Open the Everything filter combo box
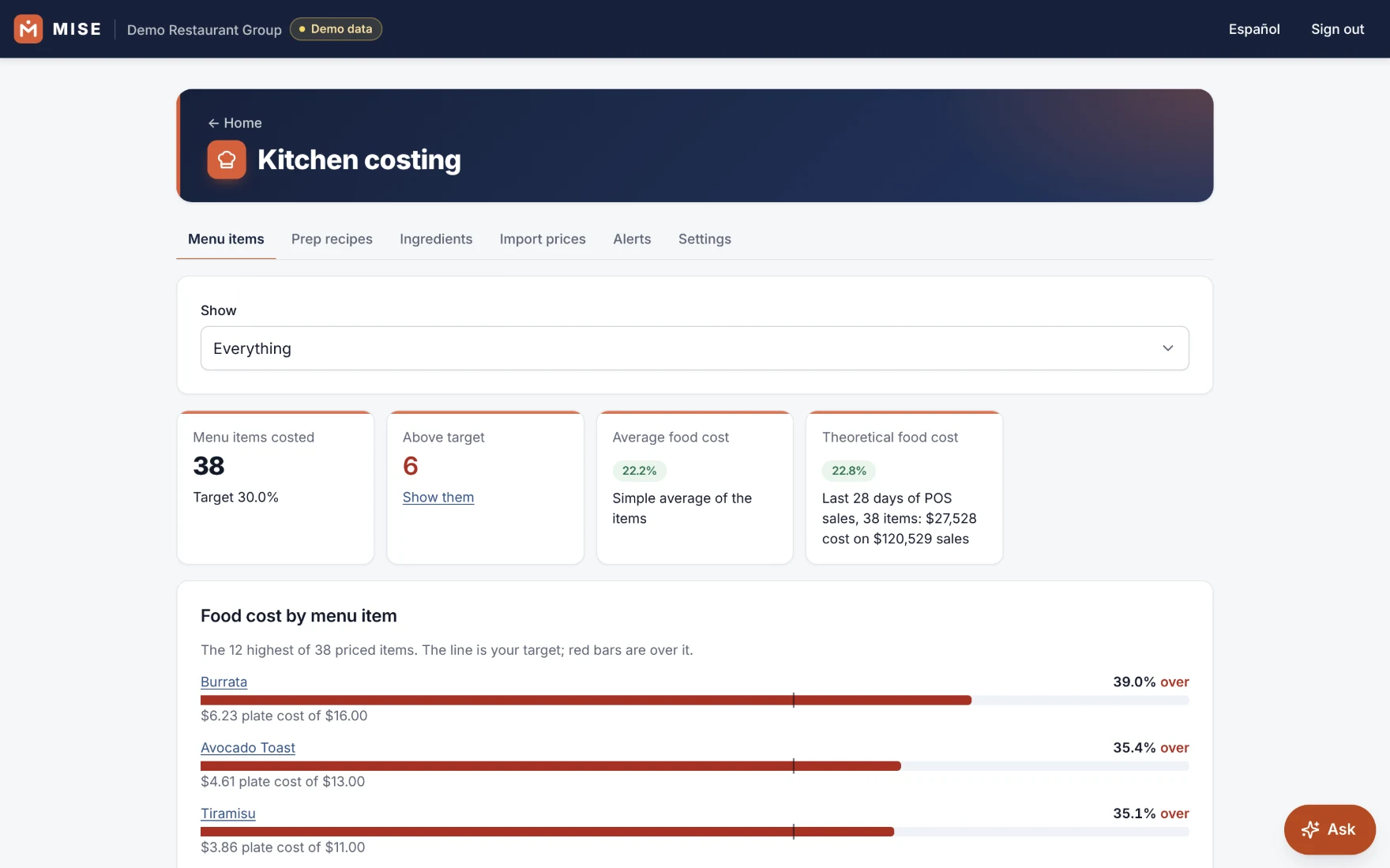The height and width of the screenshot is (868, 1390). 694,348
